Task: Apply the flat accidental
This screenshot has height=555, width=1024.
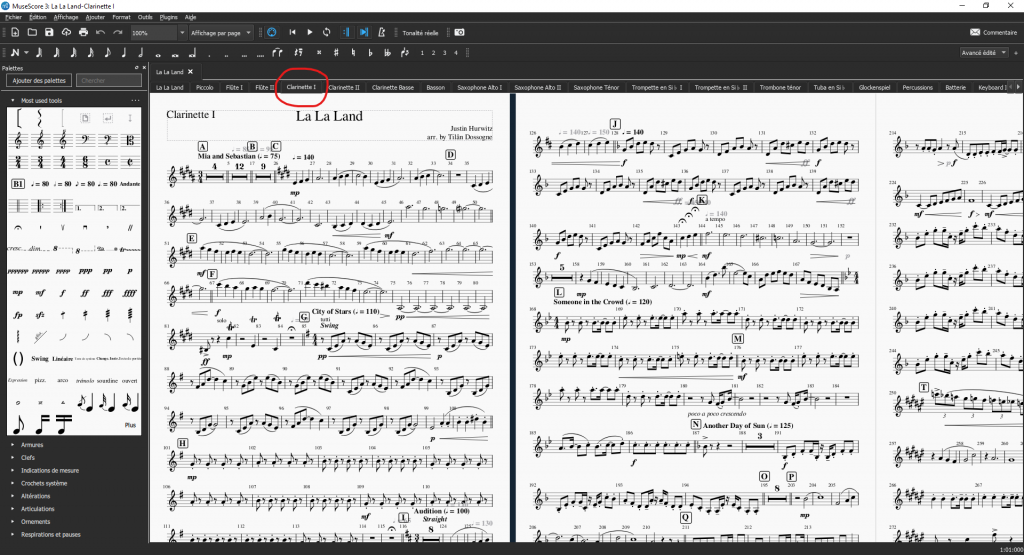Action: click(x=370, y=53)
